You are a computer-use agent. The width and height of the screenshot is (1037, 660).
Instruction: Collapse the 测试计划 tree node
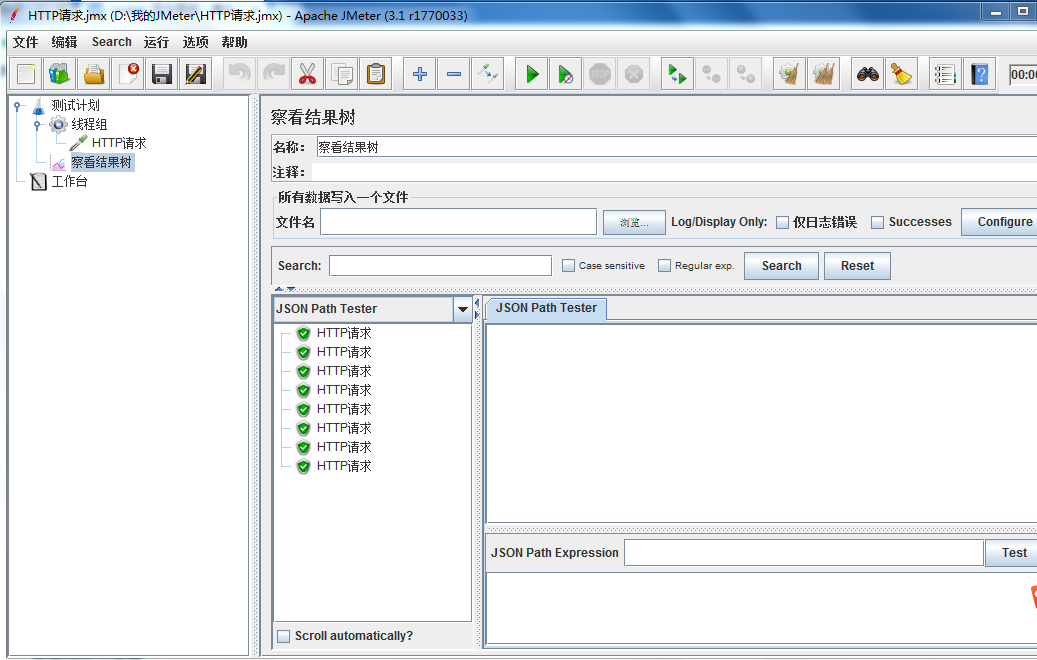click(18, 105)
